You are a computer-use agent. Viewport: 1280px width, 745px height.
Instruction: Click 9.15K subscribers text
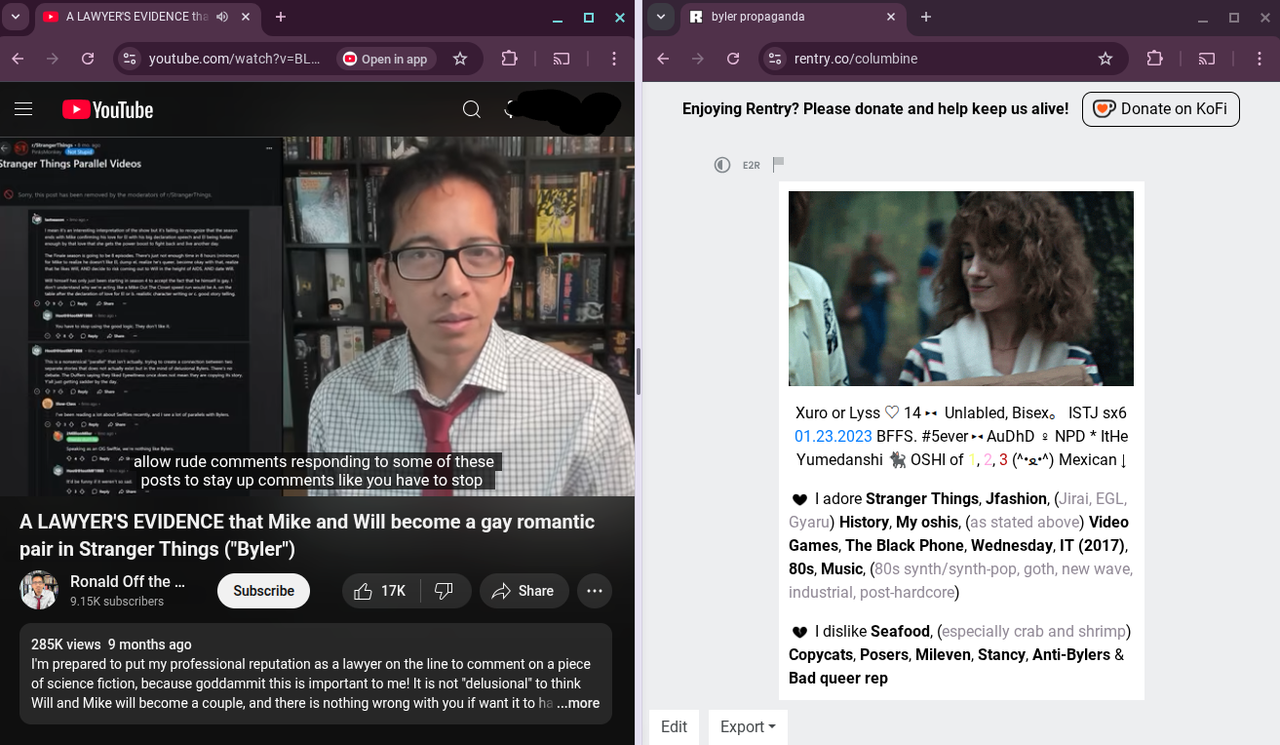(117, 601)
